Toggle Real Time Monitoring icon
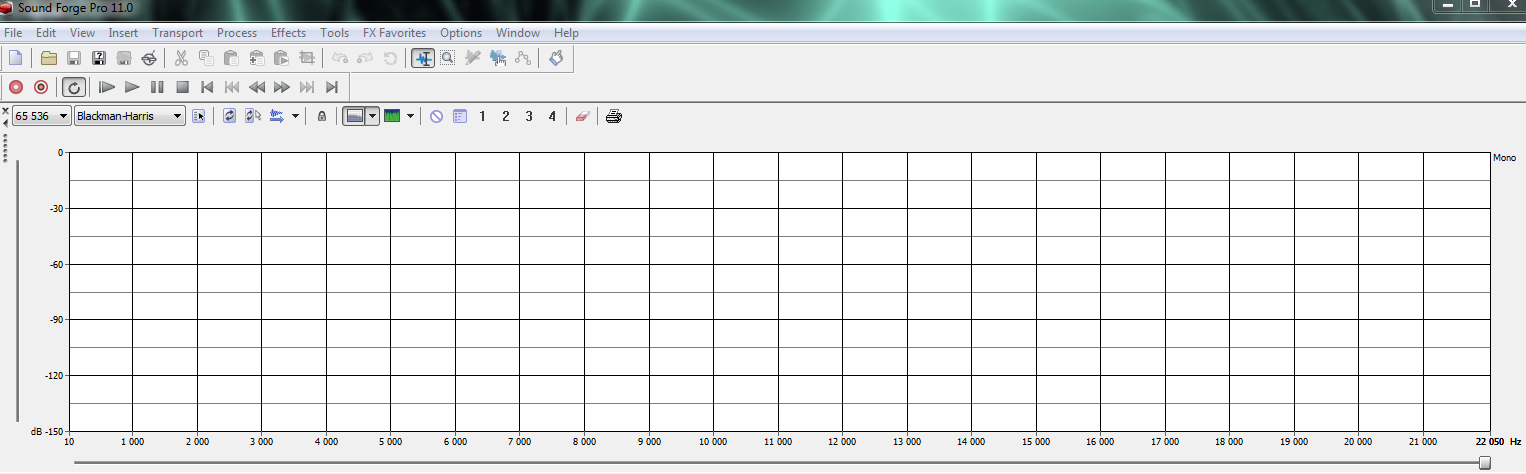Screen dimensions: 1526x474 277,116
